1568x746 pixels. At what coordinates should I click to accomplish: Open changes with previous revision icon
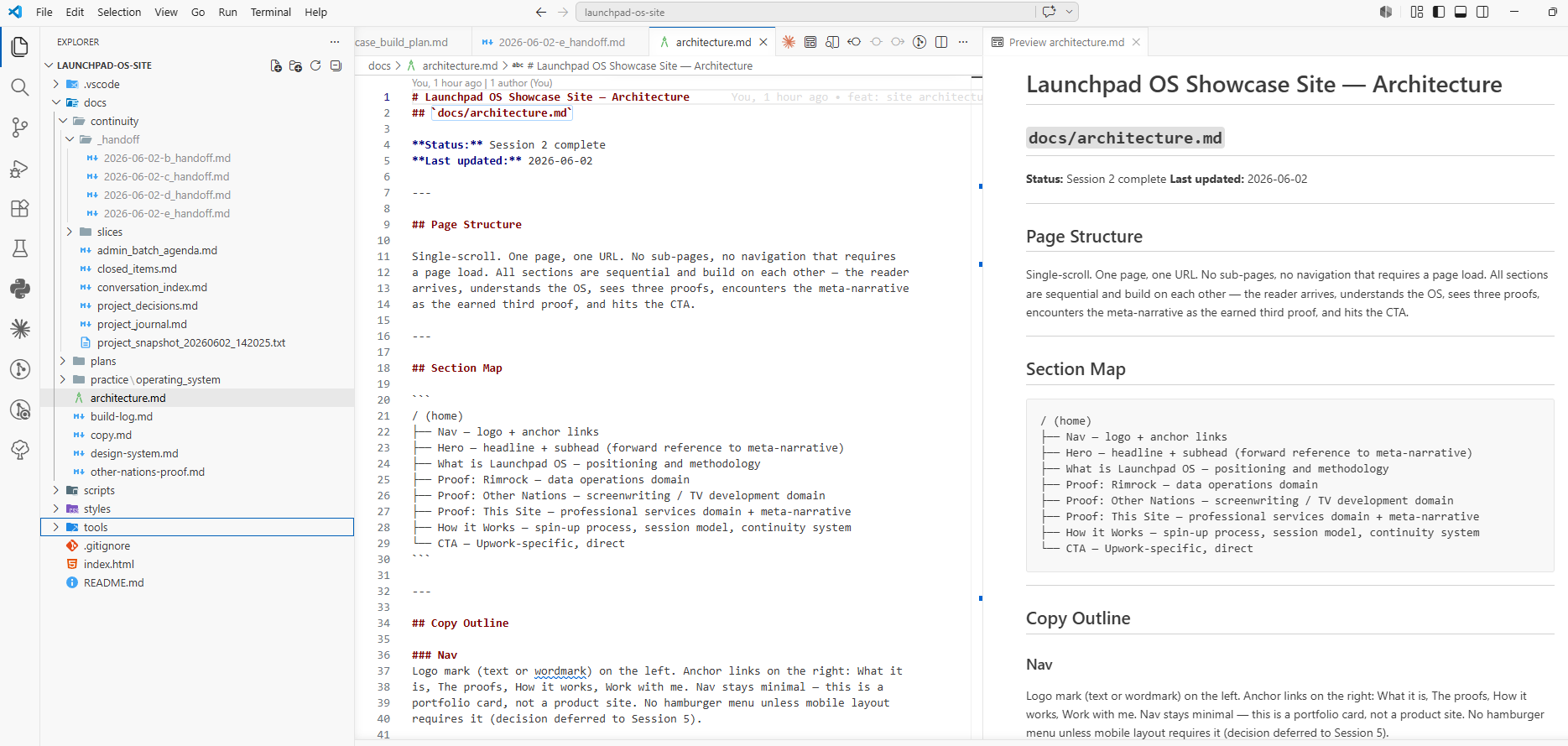point(854,42)
